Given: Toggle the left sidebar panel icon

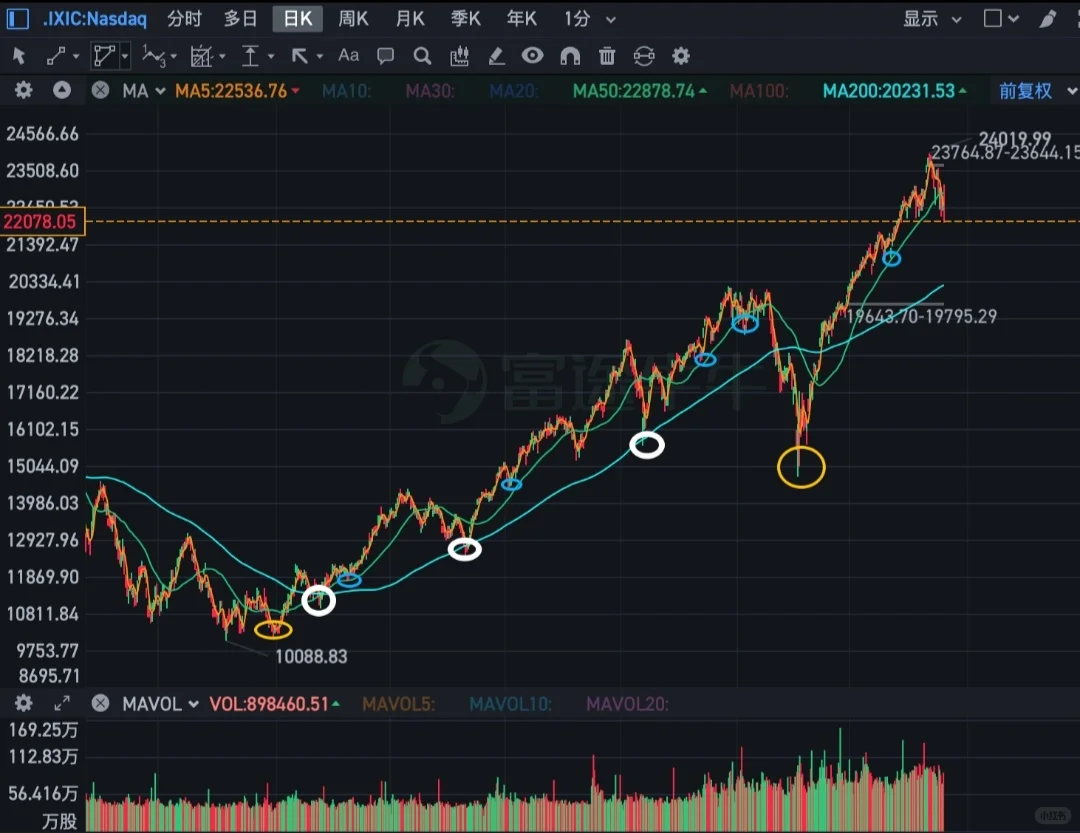Looking at the screenshot, I should pos(17,19).
